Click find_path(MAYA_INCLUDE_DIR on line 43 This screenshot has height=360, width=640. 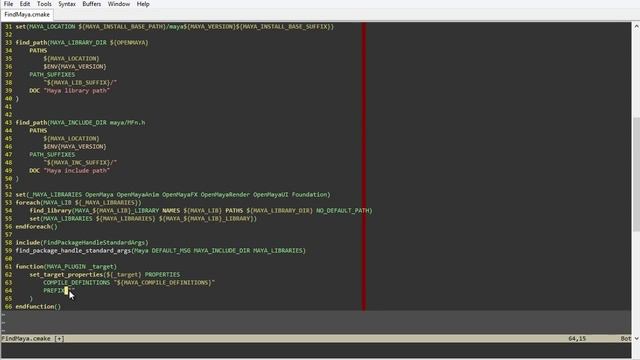[x=61, y=122]
